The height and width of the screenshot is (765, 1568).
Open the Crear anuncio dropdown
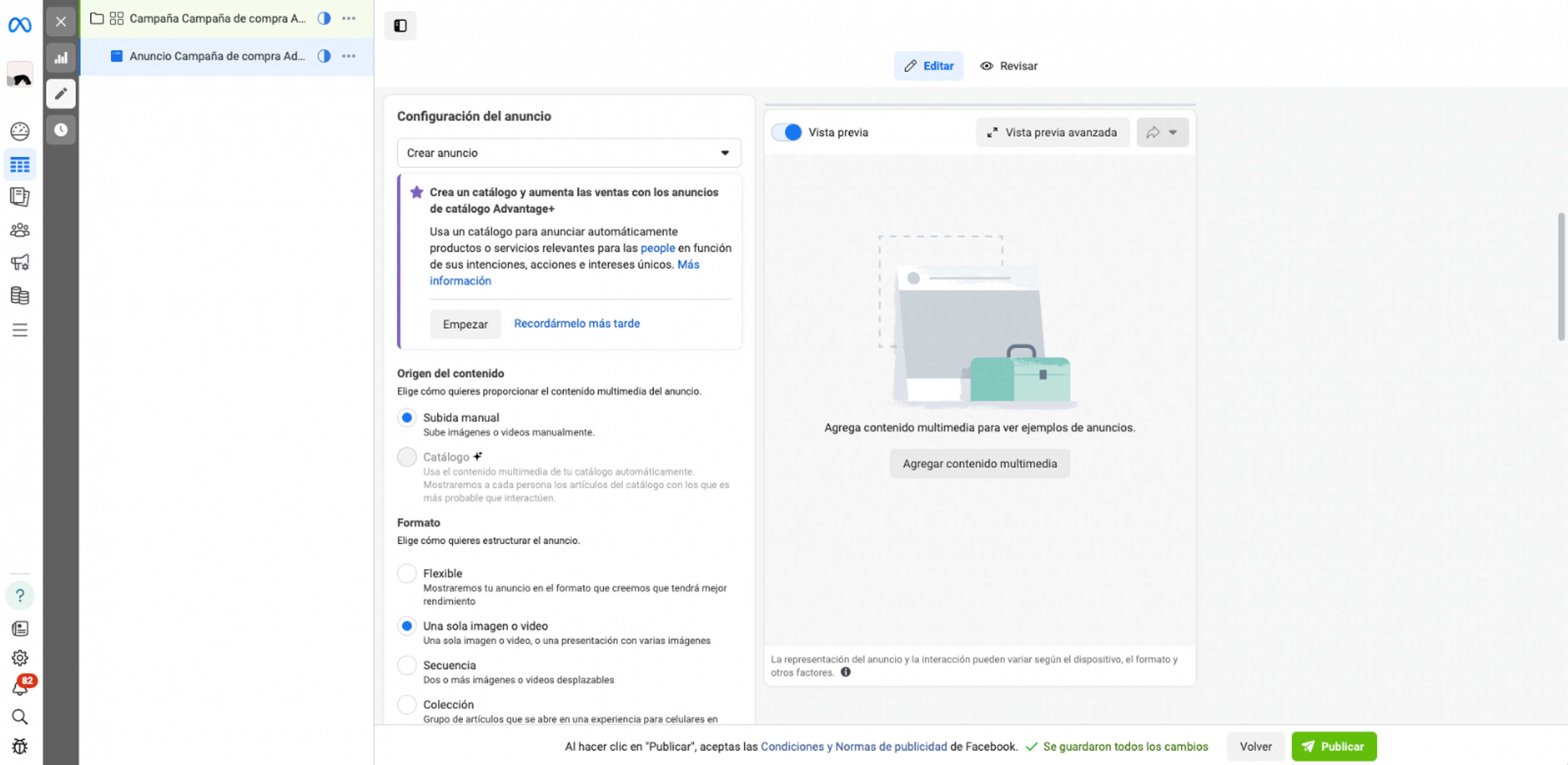click(568, 153)
